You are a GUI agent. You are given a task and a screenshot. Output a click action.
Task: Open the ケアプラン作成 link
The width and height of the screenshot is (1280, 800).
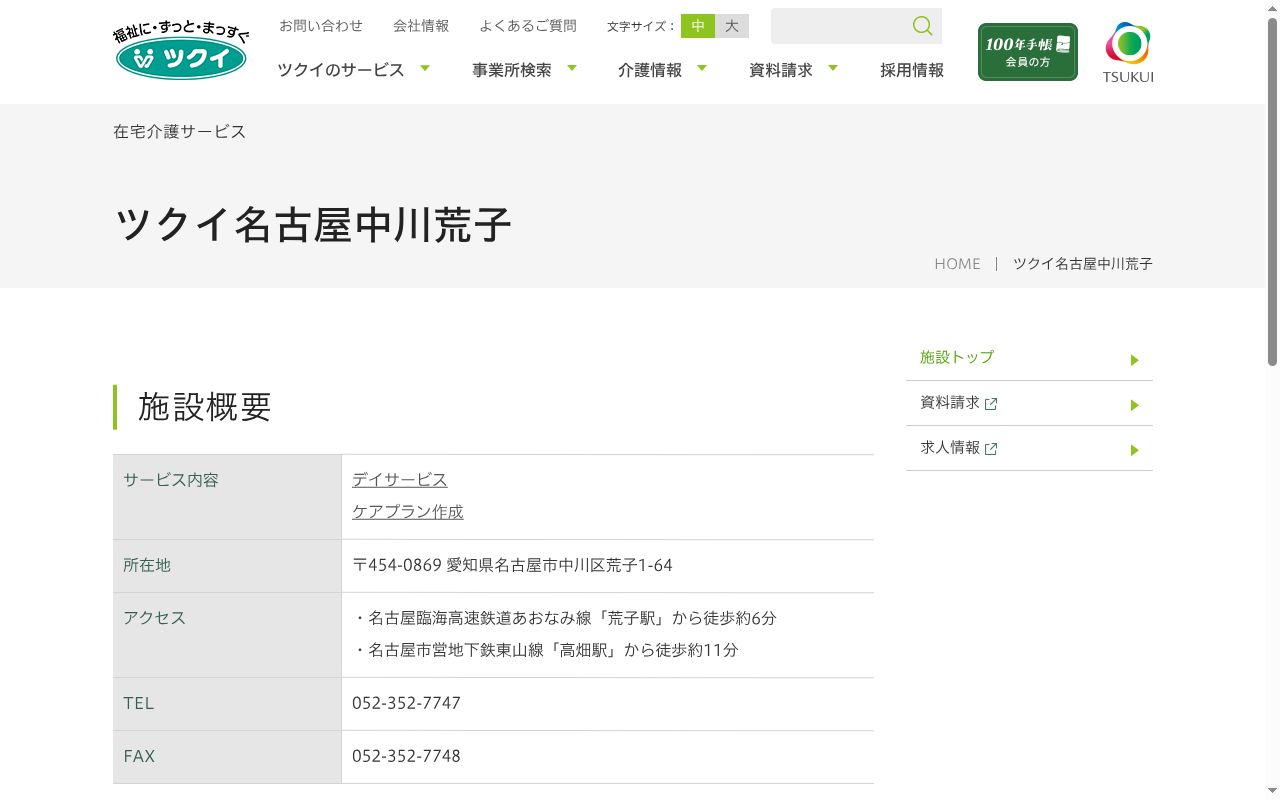tap(408, 512)
